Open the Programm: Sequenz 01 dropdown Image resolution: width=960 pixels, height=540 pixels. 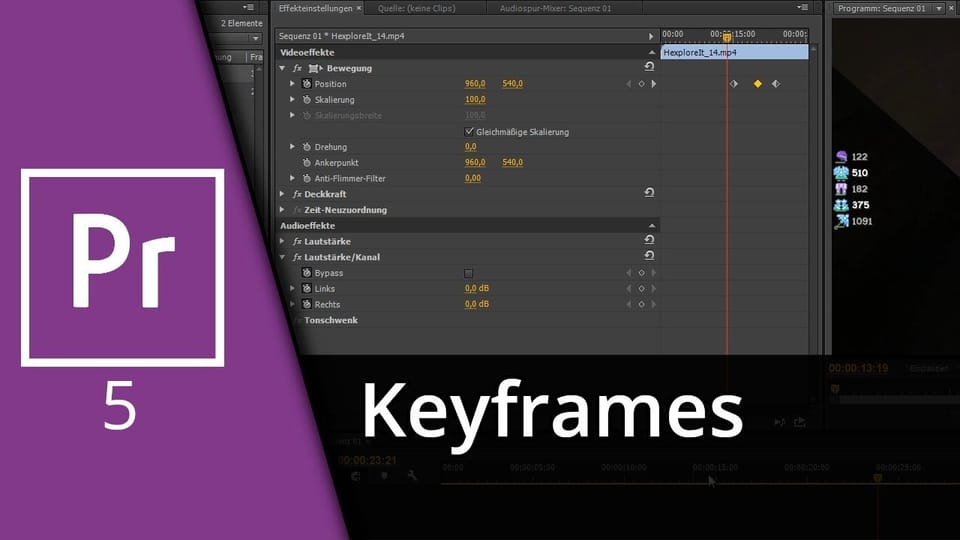click(939, 9)
